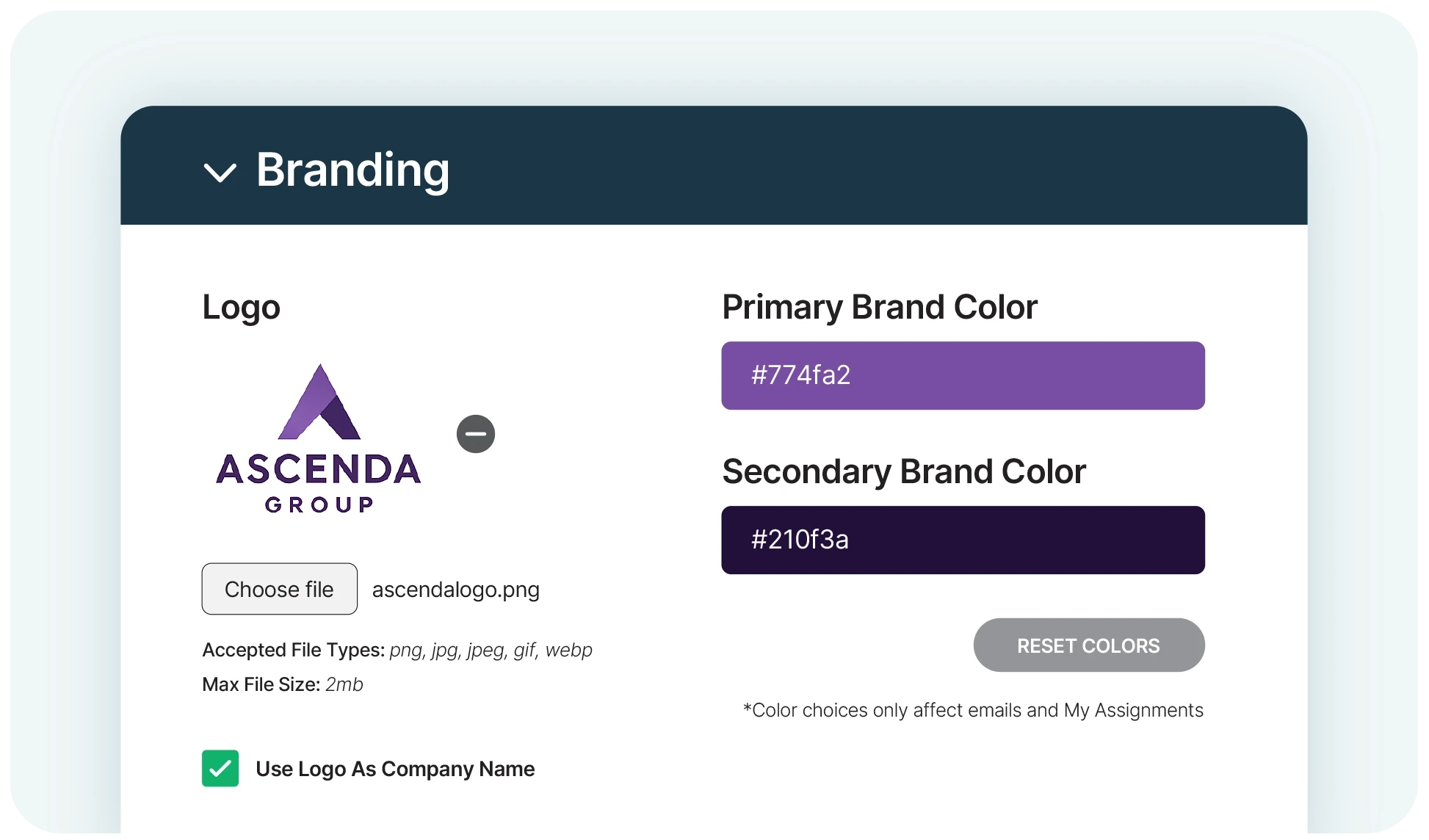1429x840 pixels.
Task: Select the Secondary Brand Color #210f3a field
Action: pyautogui.click(x=963, y=540)
